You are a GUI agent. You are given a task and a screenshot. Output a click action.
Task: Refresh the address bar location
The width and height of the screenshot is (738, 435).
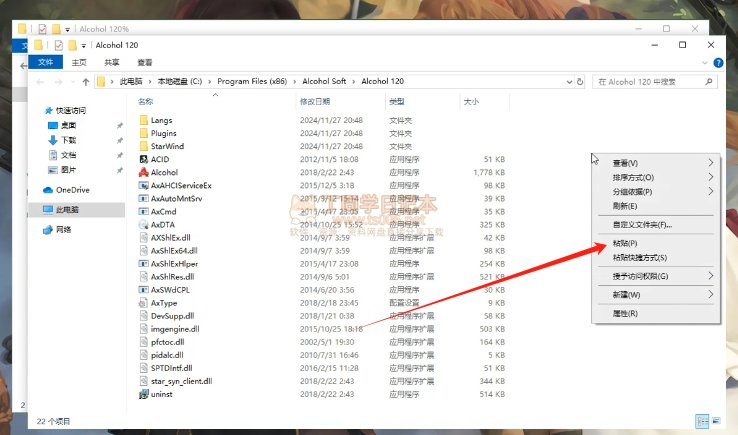click(x=580, y=81)
